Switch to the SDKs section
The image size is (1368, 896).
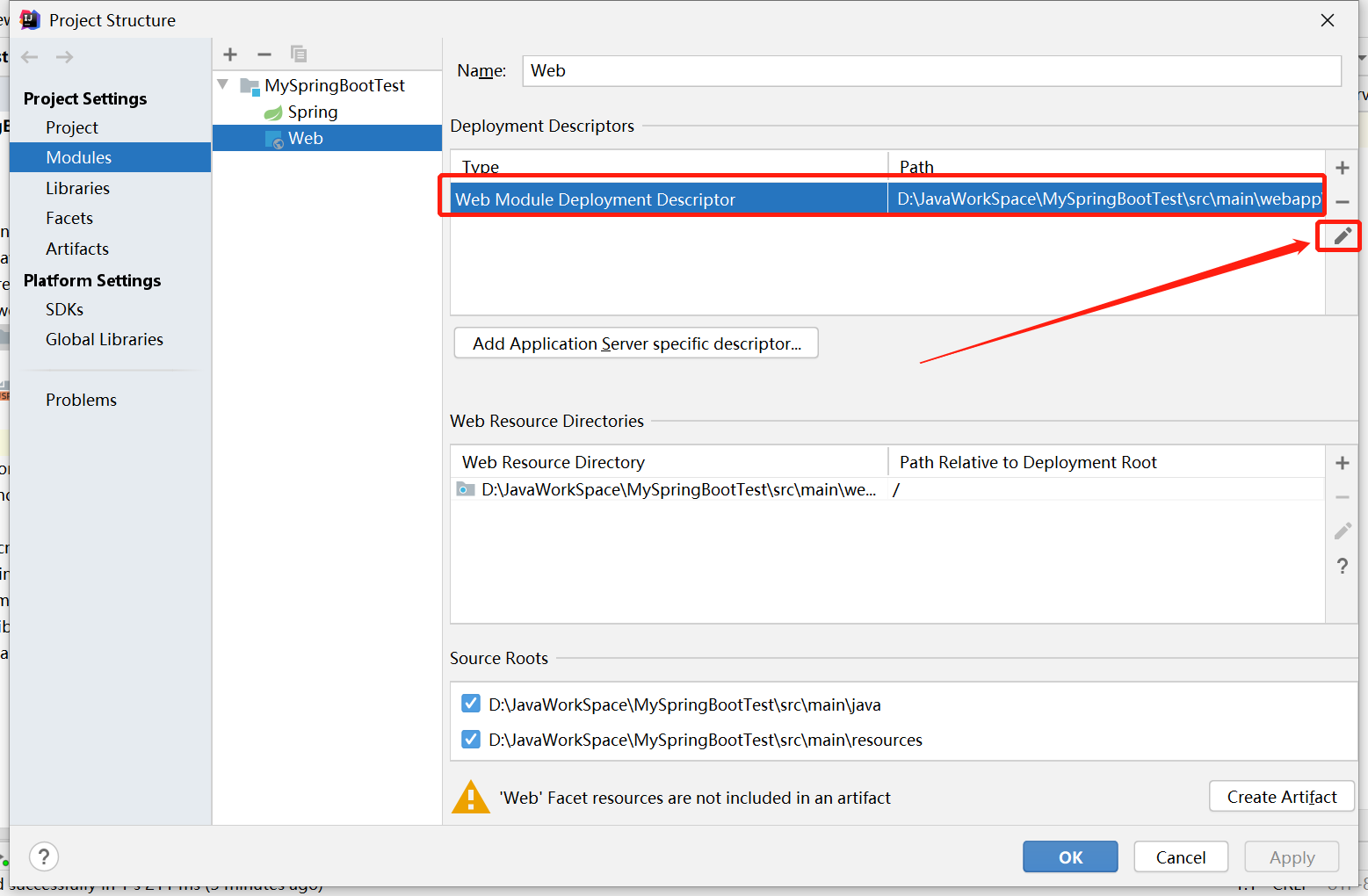coord(64,309)
